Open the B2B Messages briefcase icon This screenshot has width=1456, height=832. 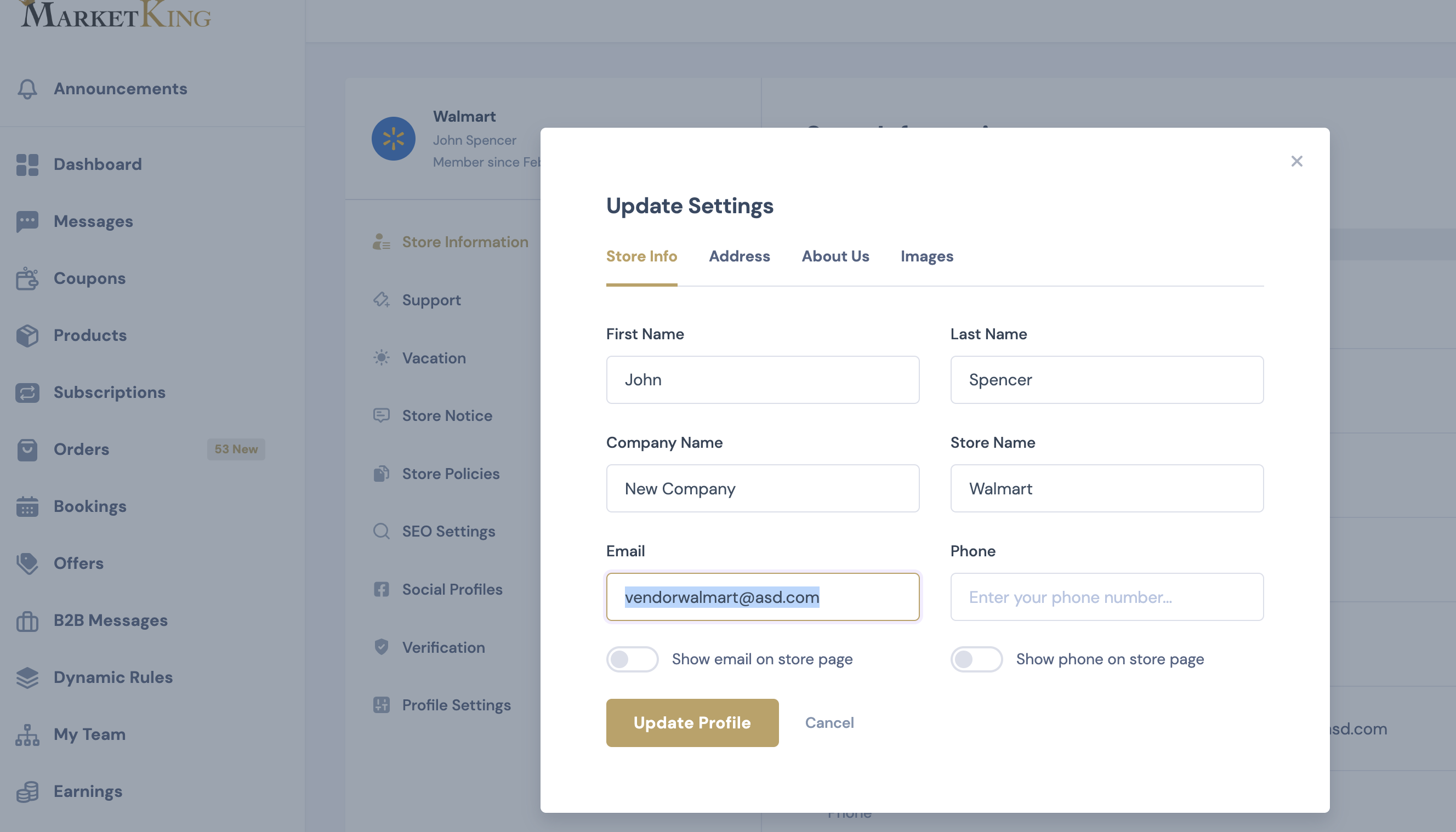27,620
